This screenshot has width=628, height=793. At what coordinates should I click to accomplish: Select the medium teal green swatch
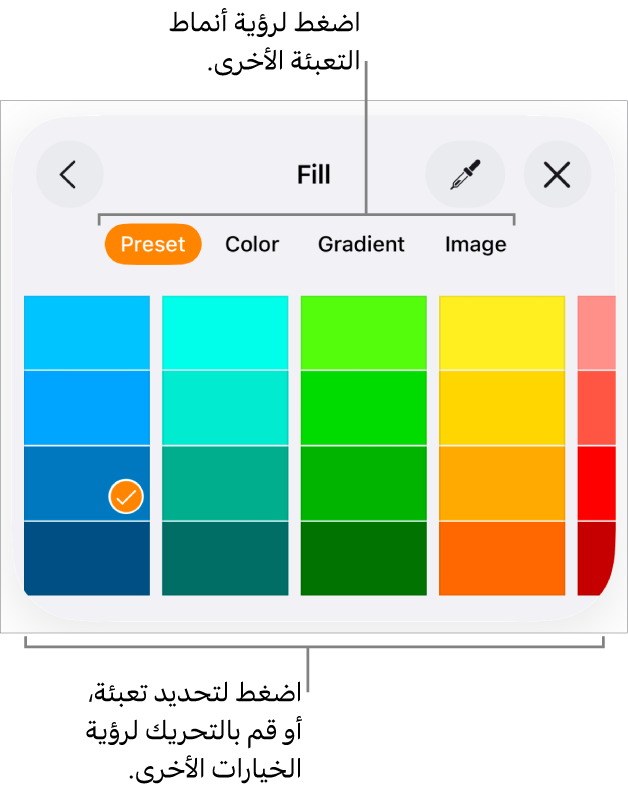(225, 483)
